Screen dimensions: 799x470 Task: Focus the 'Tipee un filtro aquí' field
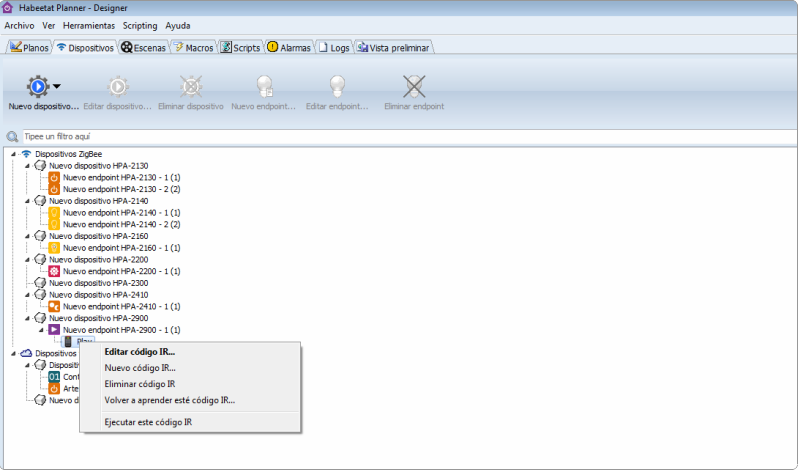pos(410,137)
